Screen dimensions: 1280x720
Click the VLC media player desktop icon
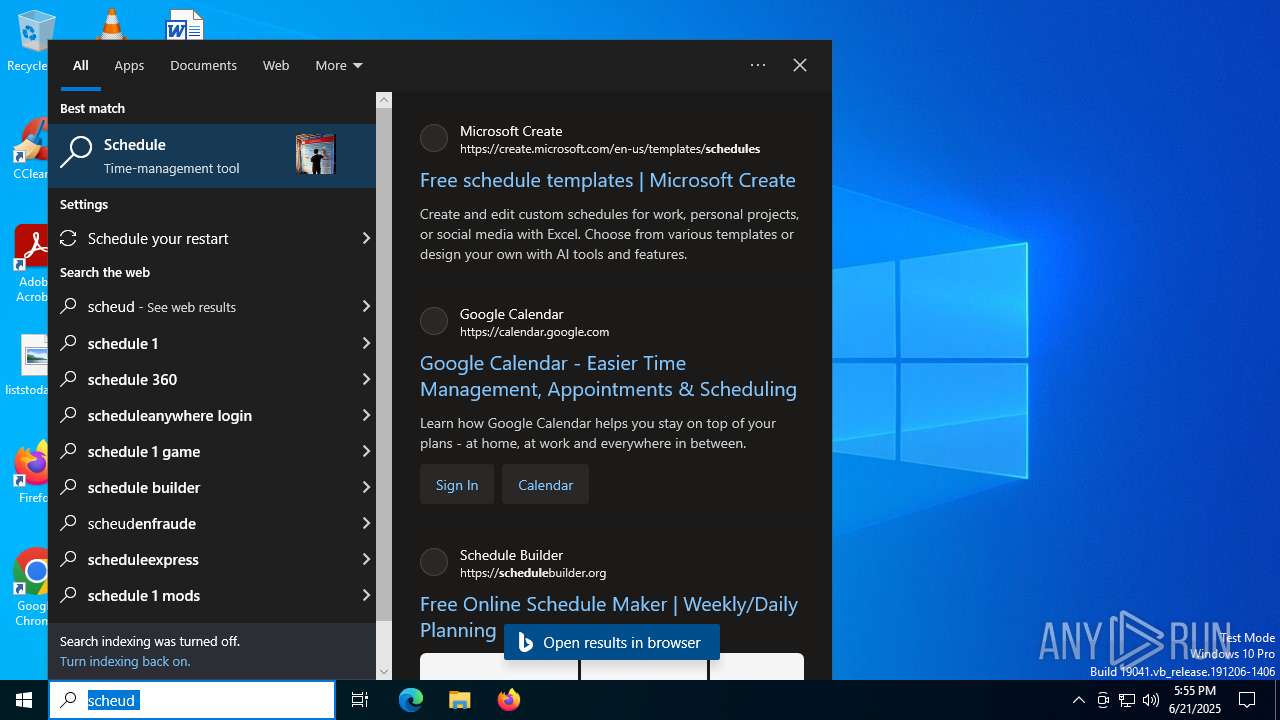[111, 24]
